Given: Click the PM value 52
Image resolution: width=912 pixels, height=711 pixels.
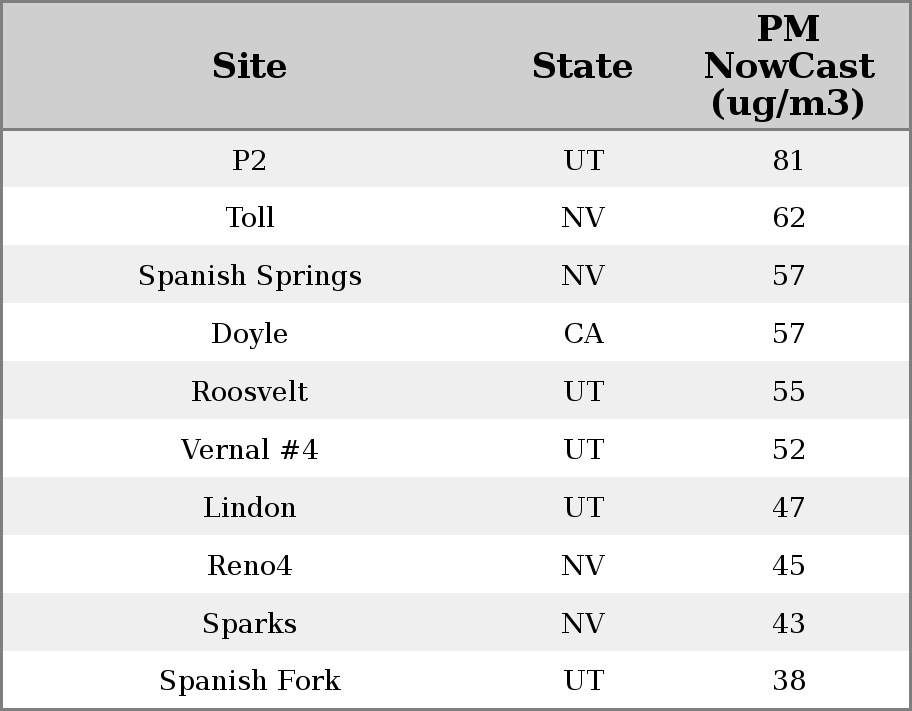Looking at the screenshot, I should tap(789, 450).
